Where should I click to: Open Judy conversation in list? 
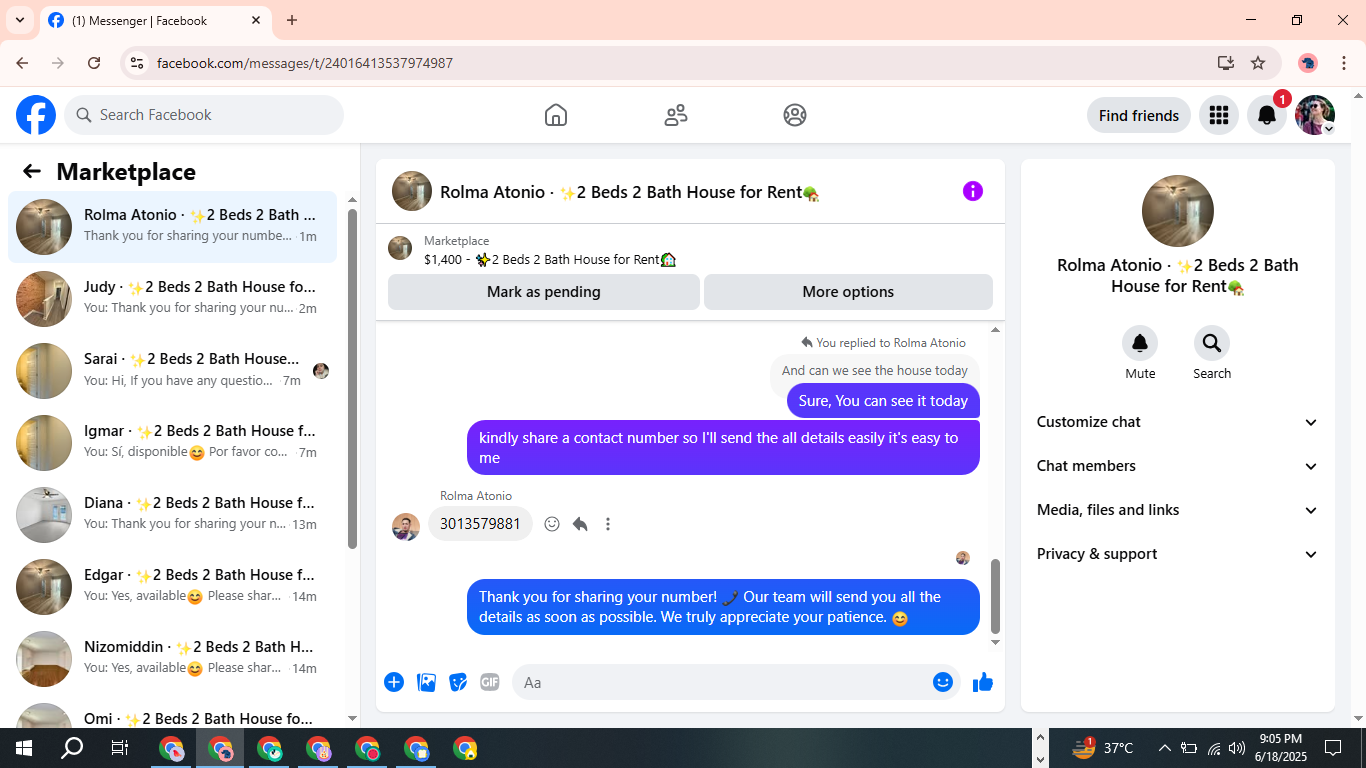(x=172, y=299)
